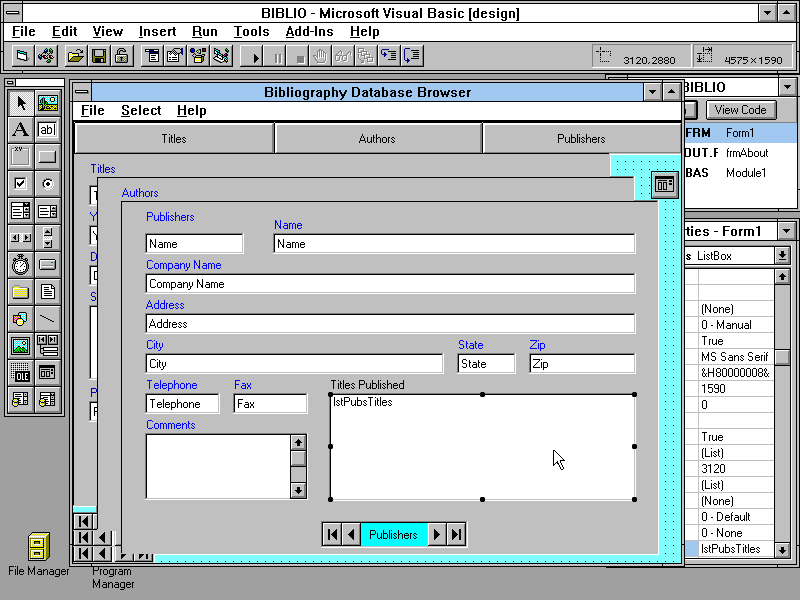Select the FileListBox document tool in toolbox
Screen dimensions: 800x600
coord(47,292)
